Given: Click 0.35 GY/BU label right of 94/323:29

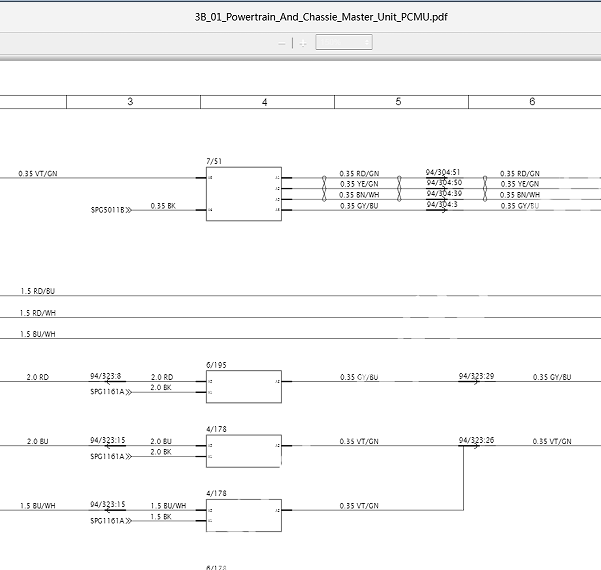Looking at the screenshot, I should click(552, 377).
